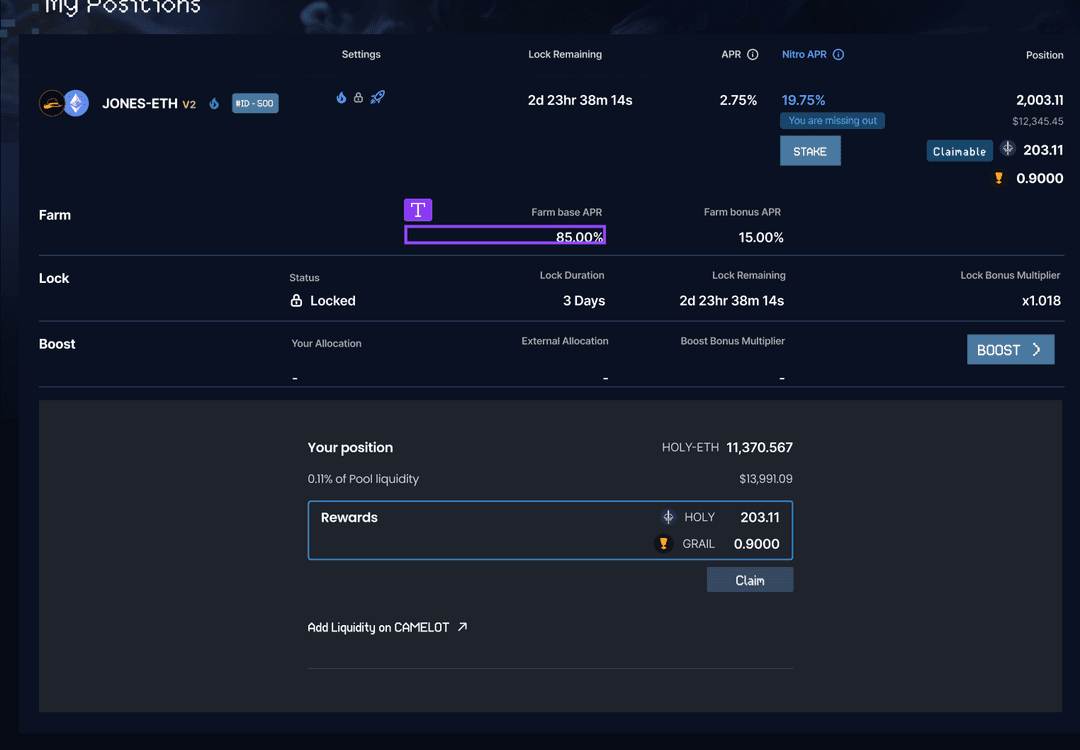Click the JONES-ETH pair name
This screenshot has height=750, width=1080.
click(x=140, y=104)
